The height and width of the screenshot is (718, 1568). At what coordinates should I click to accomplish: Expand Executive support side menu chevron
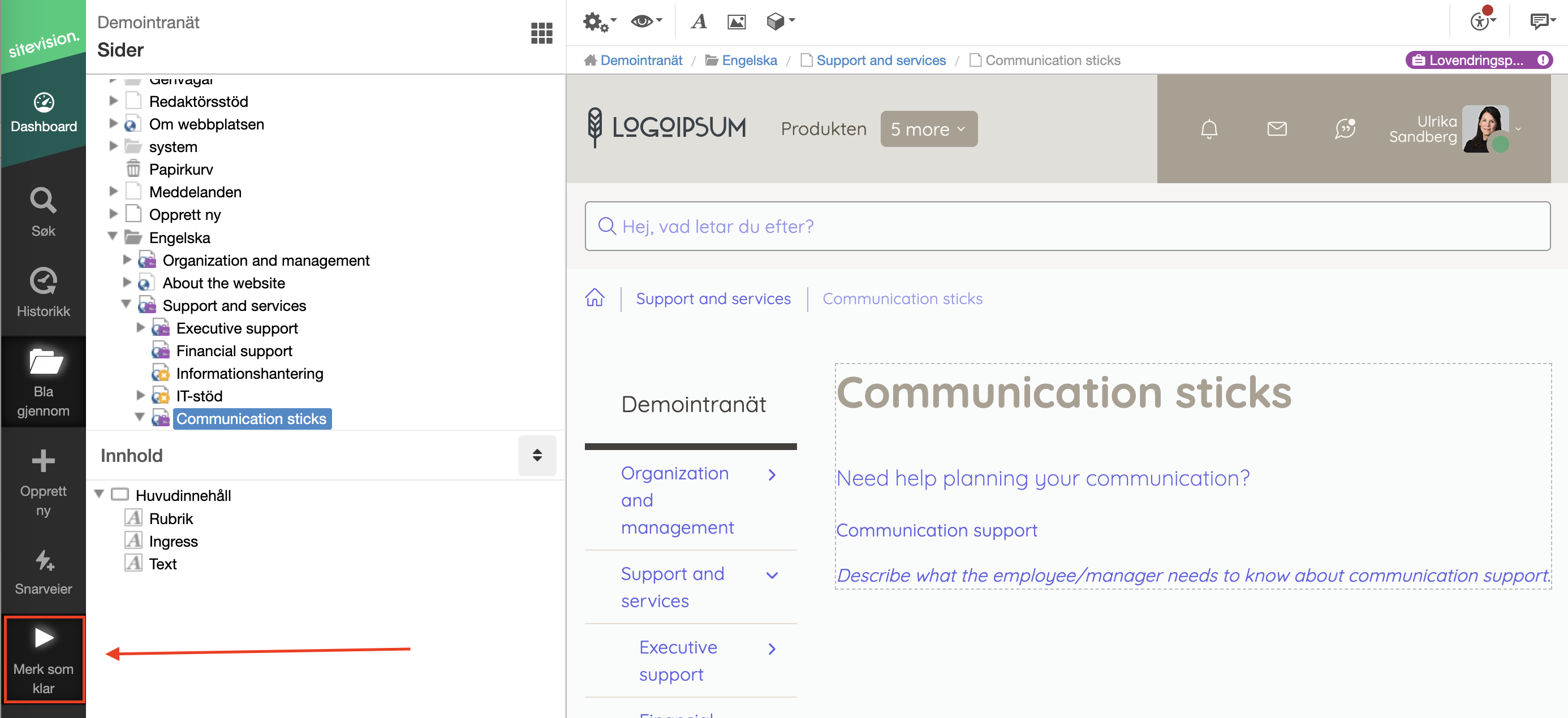[x=772, y=648]
